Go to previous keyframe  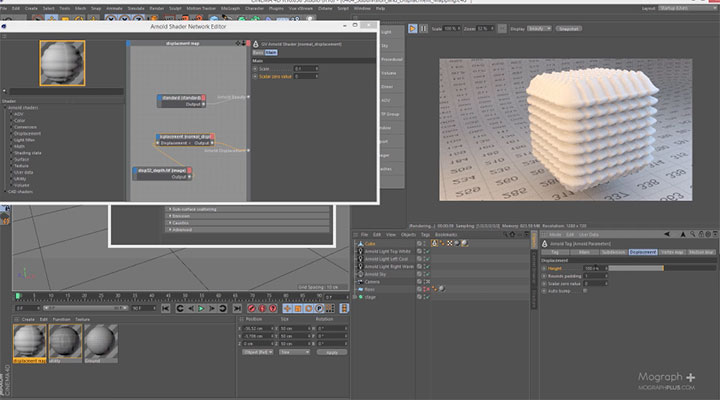180,309
